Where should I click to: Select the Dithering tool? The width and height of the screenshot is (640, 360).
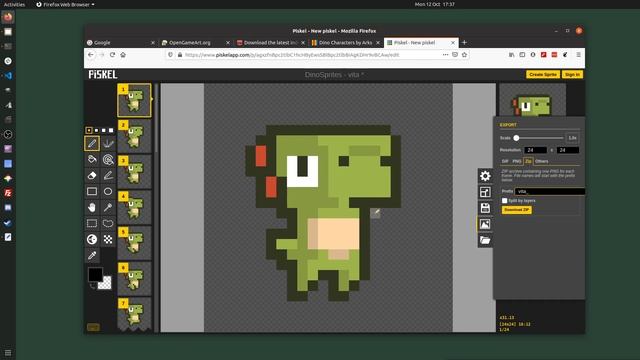coord(108,239)
